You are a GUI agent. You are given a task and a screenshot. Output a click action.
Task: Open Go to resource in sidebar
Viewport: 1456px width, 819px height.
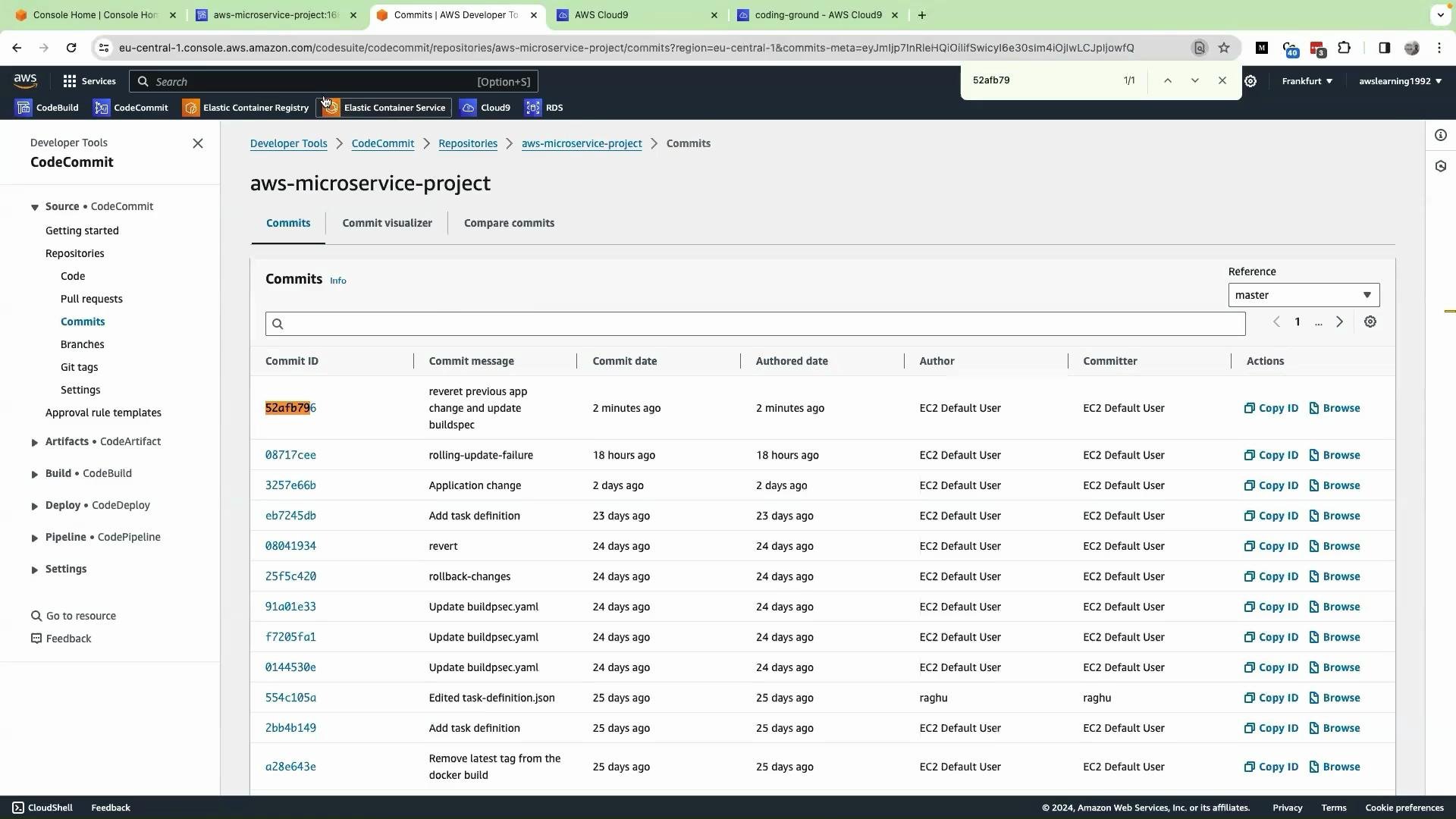[74, 616]
